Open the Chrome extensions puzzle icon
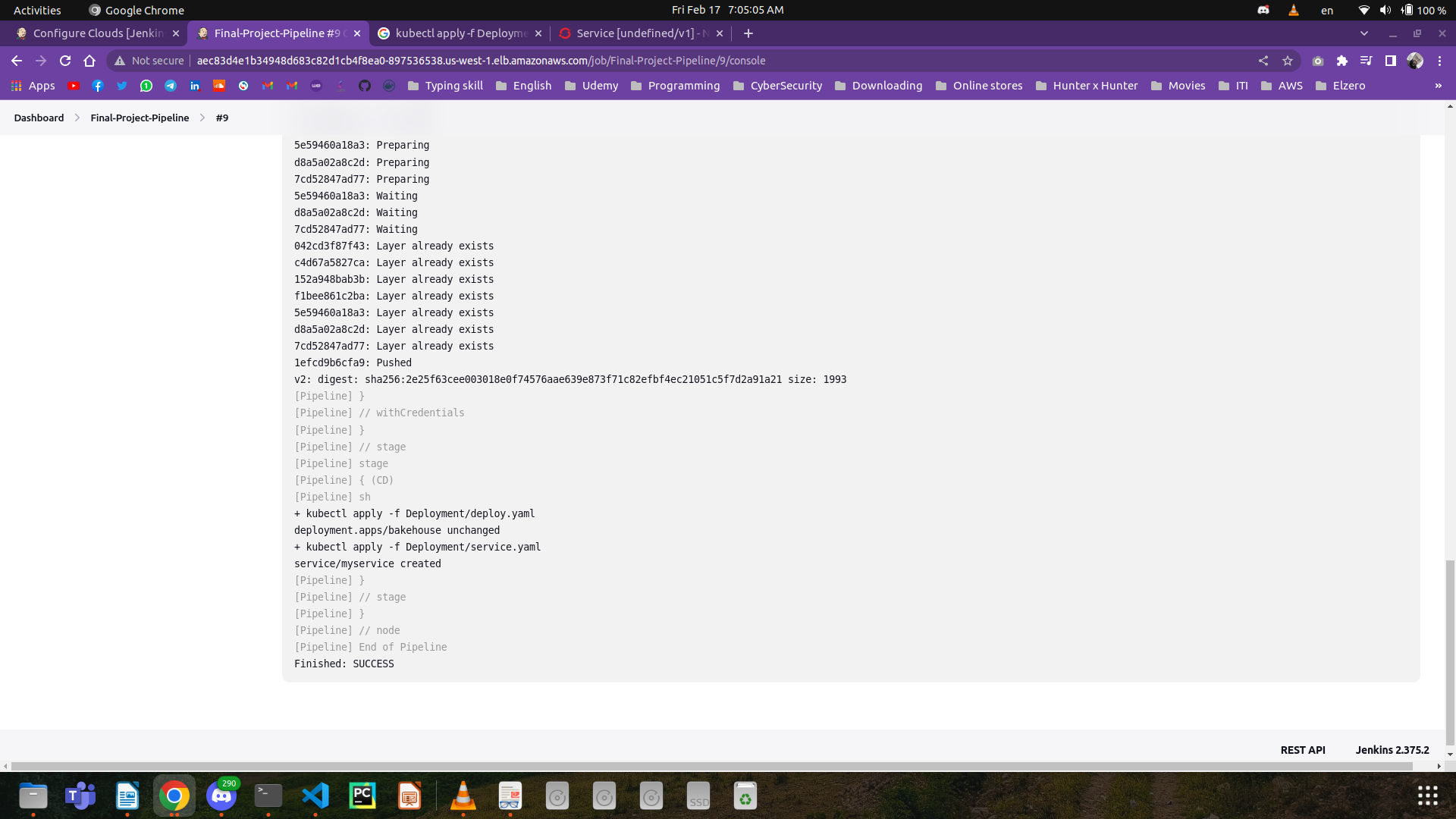This screenshot has height=819, width=1456. pos(1342,61)
